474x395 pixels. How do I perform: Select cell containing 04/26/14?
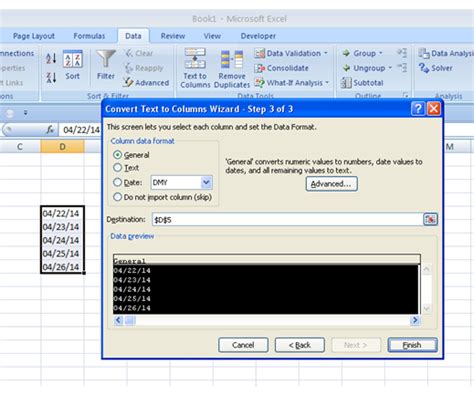(62, 267)
